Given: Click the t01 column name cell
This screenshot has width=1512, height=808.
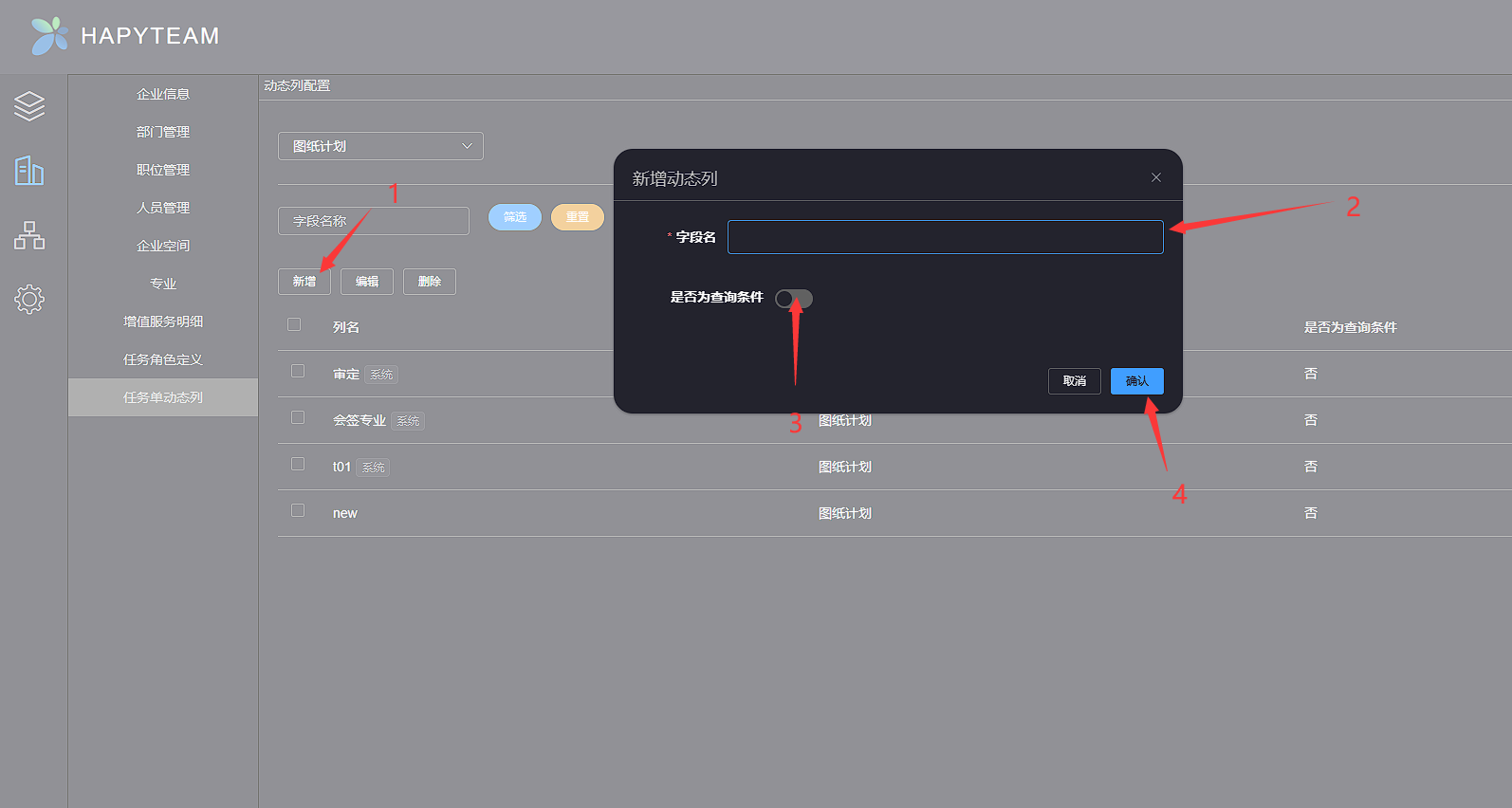Looking at the screenshot, I should (341, 467).
